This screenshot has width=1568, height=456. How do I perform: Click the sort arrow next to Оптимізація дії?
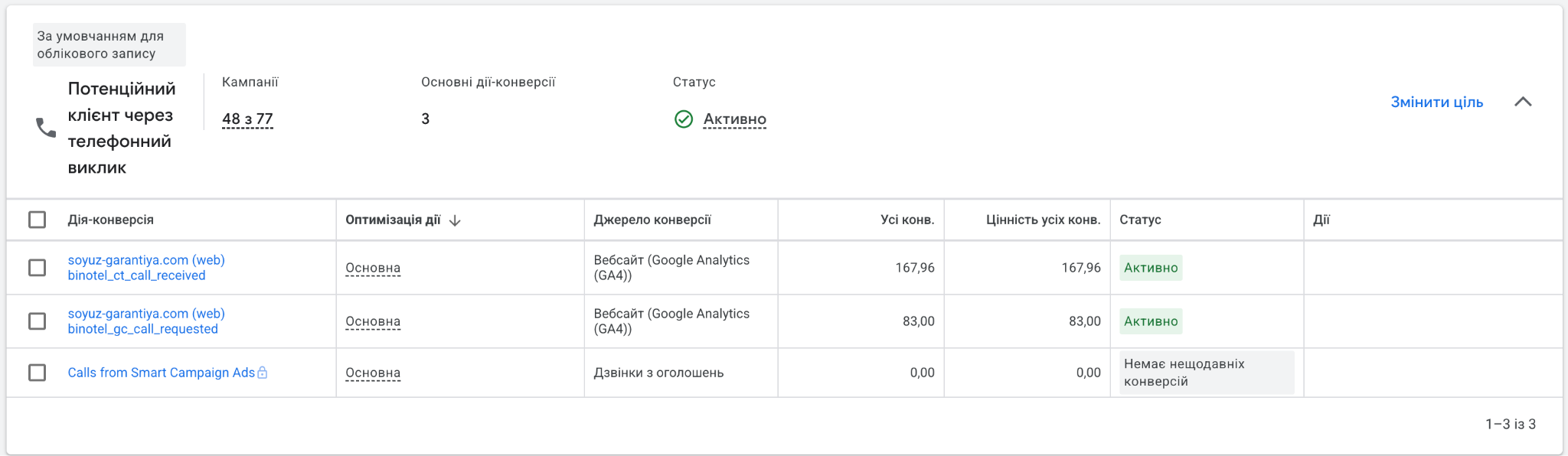(455, 220)
